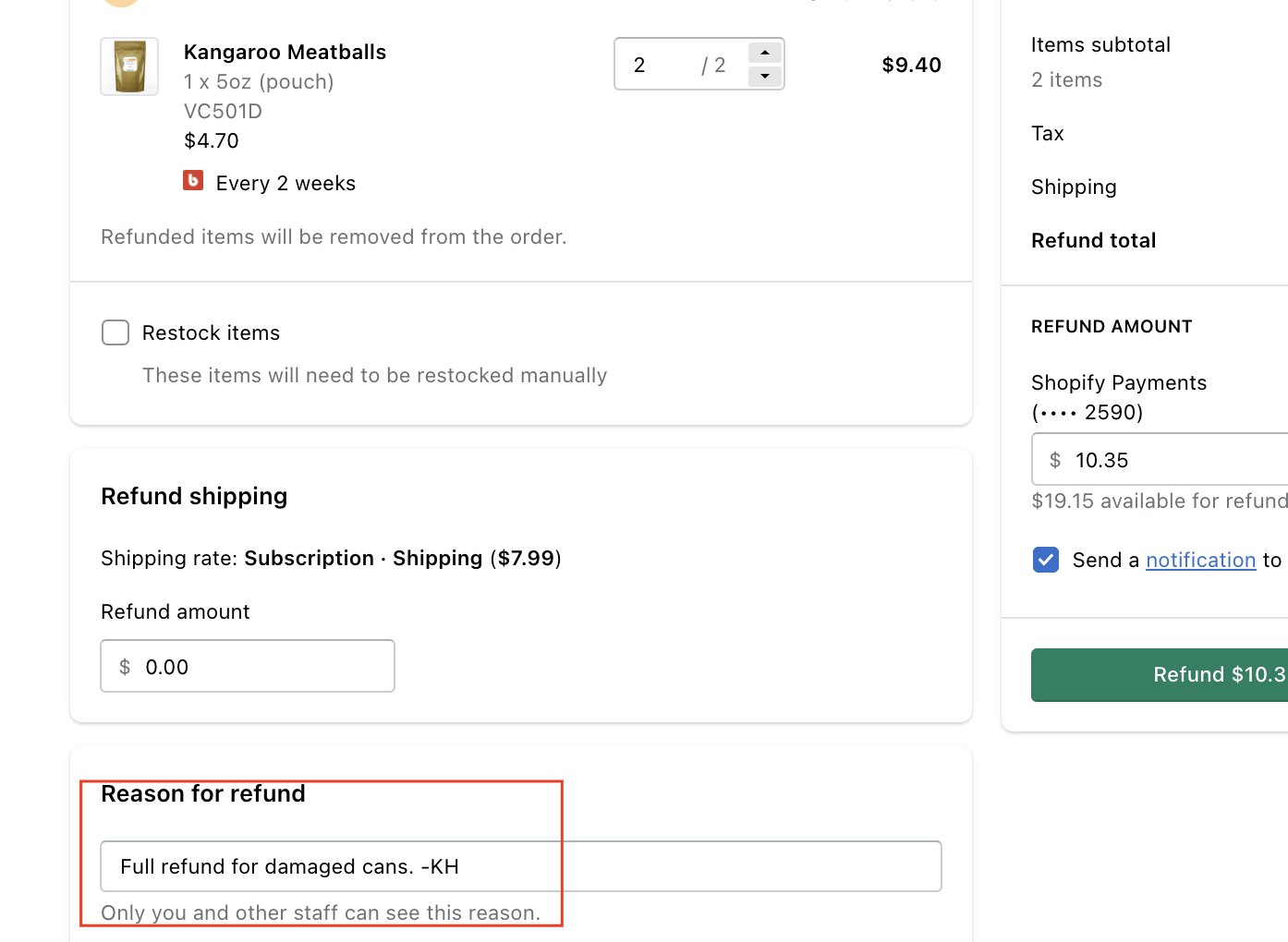Image resolution: width=1288 pixels, height=942 pixels.
Task: Click the $9.40 line item total
Action: [x=911, y=65]
